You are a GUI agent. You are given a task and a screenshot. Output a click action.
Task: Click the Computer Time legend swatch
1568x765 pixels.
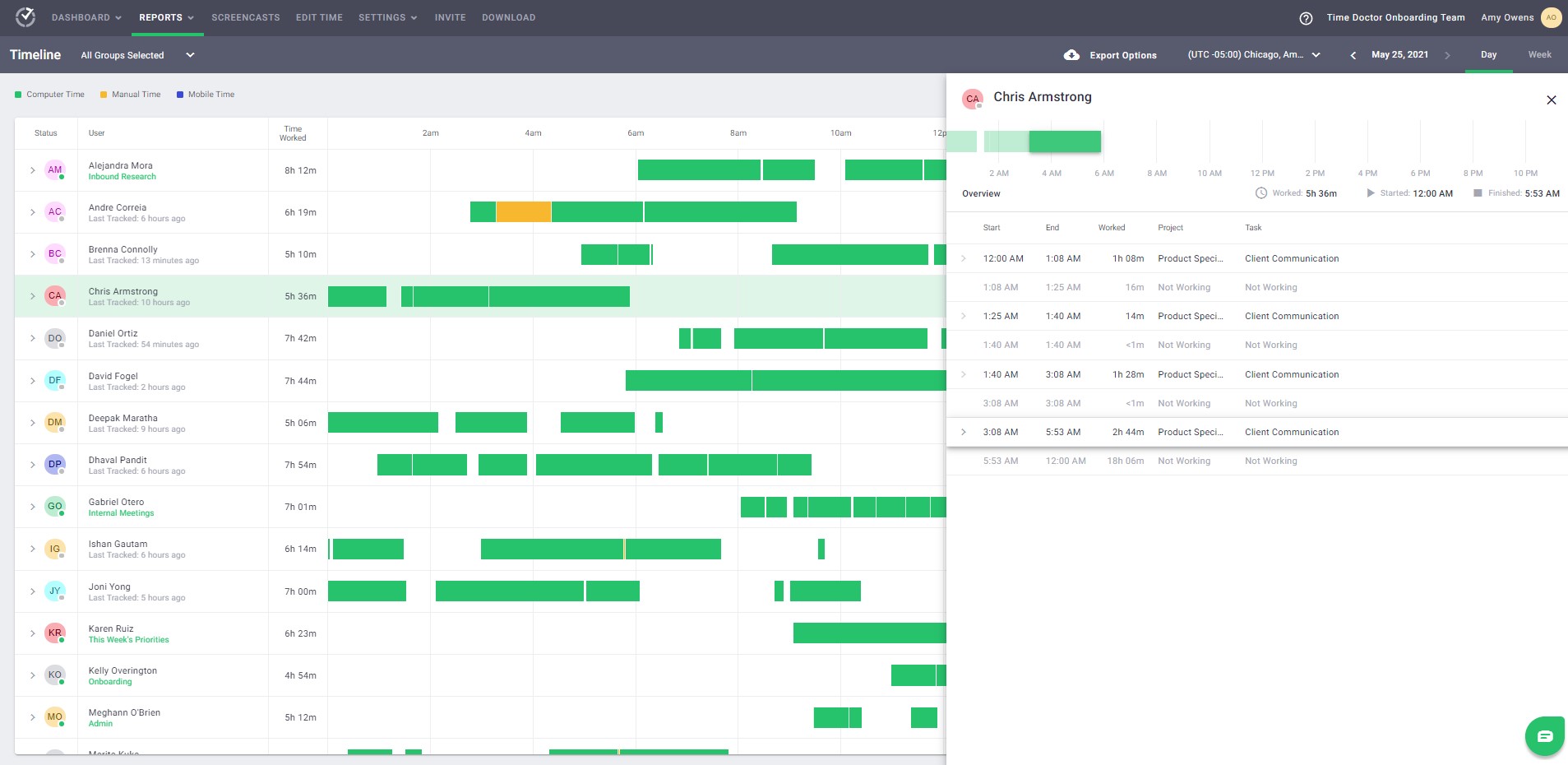click(18, 95)
